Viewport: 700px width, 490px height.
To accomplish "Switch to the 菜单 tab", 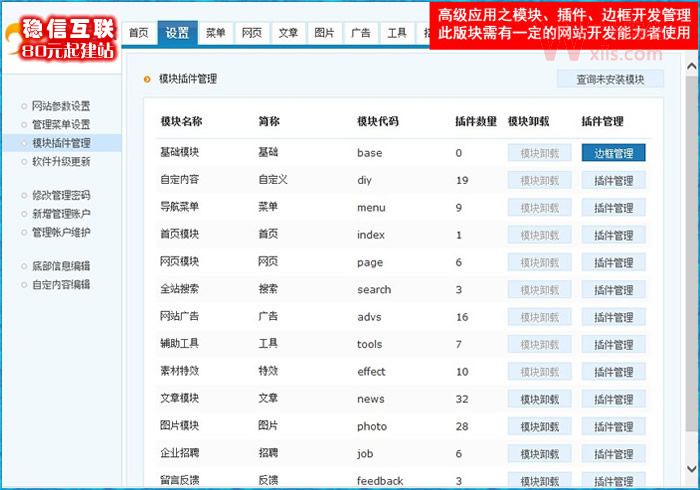I will (x=216, y=33).
